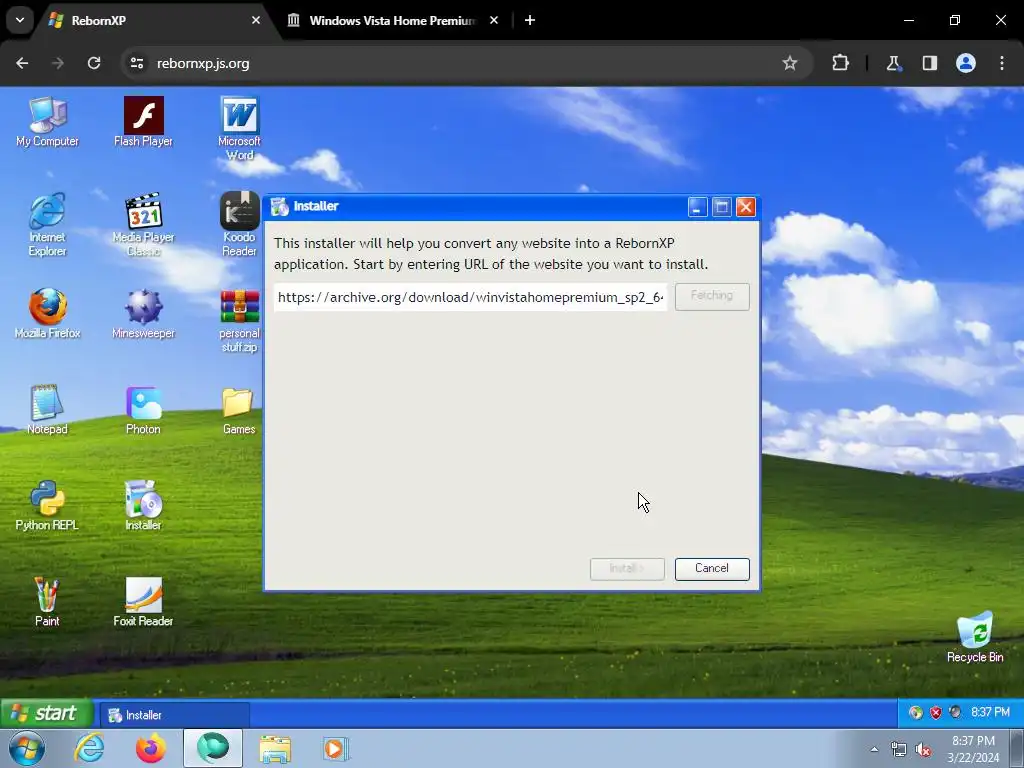Click the muted volume tray icon
This screenshot has width=1024, height=768.
click(x=923, y=750)
